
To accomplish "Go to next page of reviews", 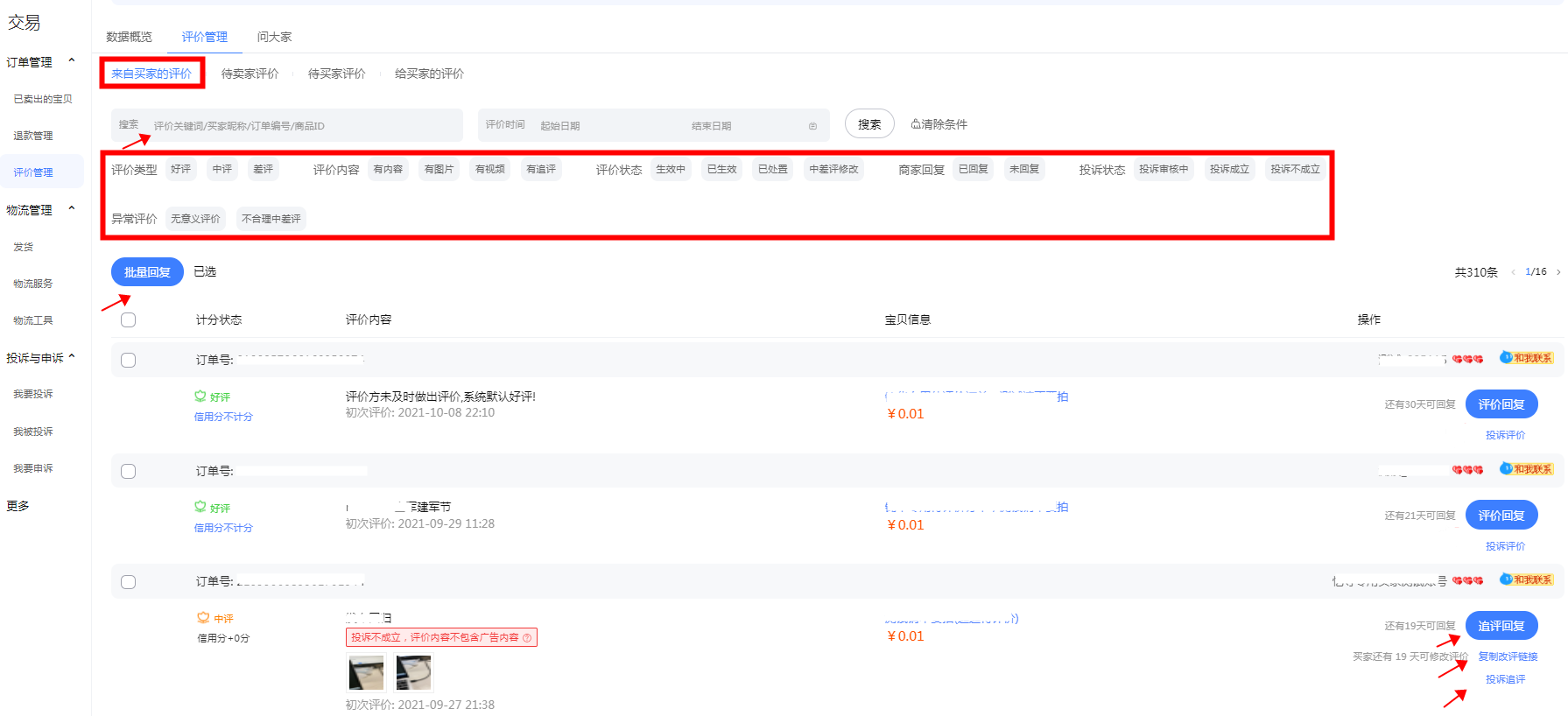I will click(1558, 272).
